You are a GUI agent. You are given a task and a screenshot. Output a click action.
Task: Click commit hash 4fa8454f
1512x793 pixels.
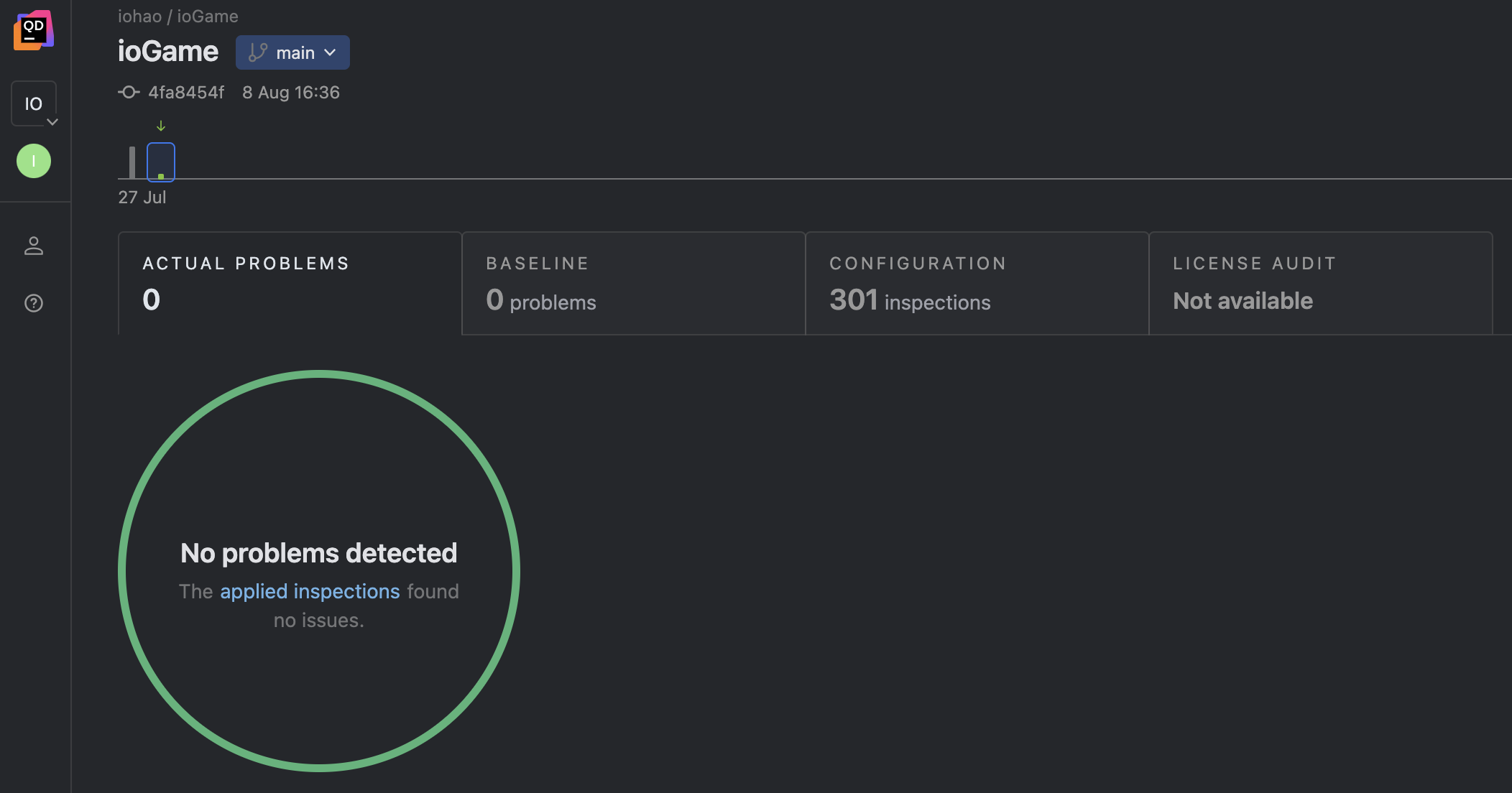(x=186, y=93)
